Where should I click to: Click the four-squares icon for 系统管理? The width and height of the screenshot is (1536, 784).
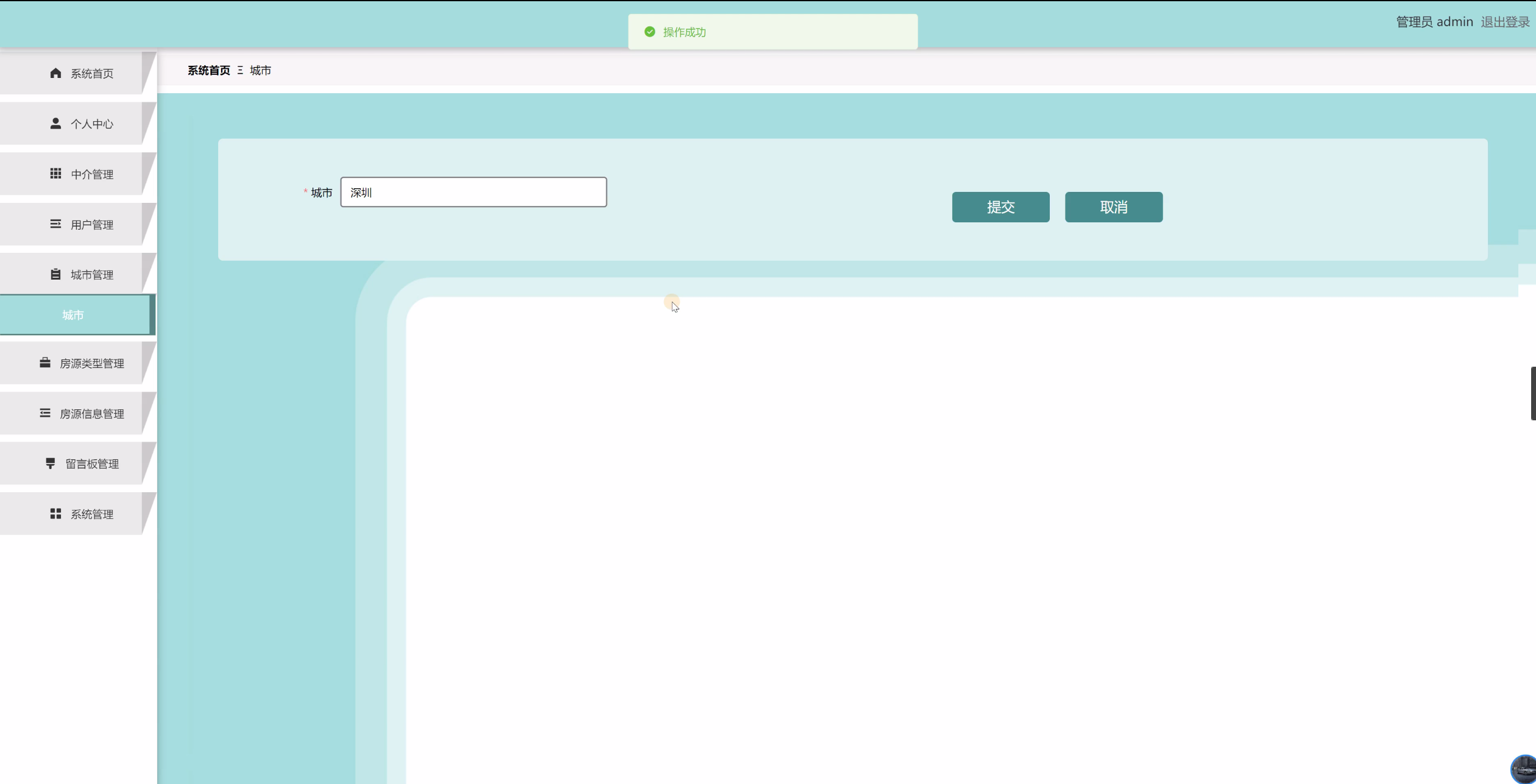tap(55, 514)
